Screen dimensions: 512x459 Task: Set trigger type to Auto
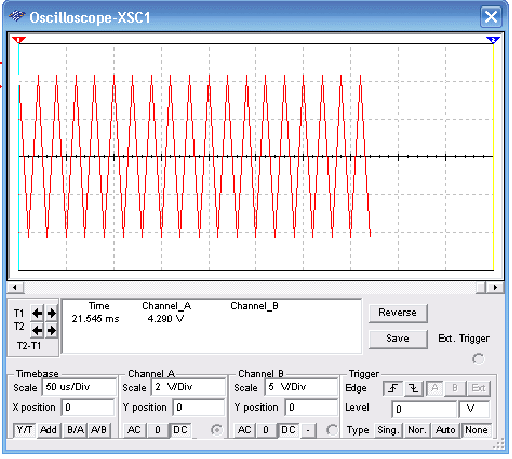pyautogui.click(x=445, y=430)
